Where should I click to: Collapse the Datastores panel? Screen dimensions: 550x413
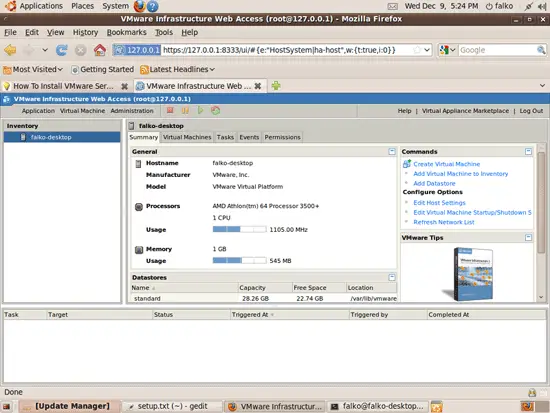tap(392, 277)
